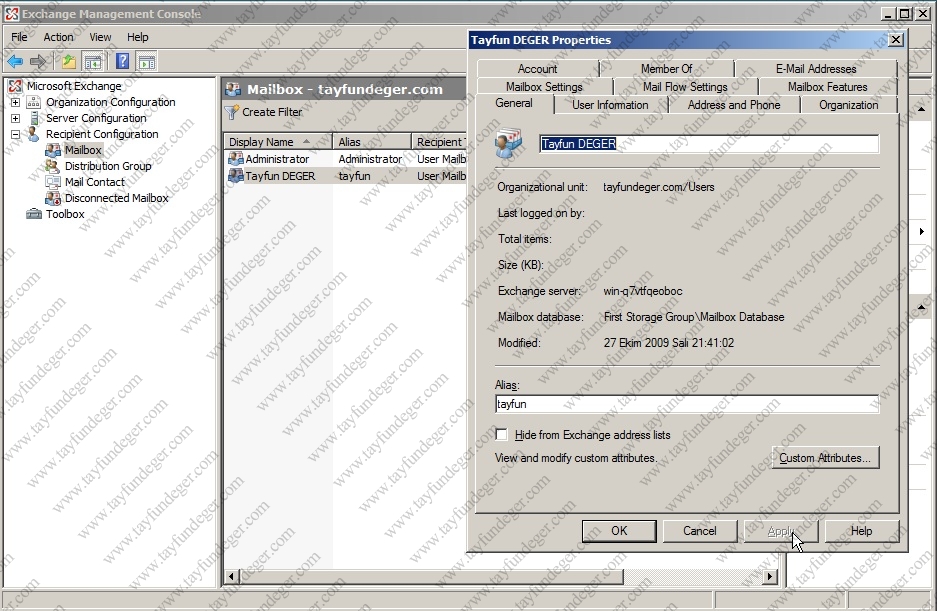This screenshot has height=611, width=937.
Task: Click the Create Filter link
Action: pos(272,112)
